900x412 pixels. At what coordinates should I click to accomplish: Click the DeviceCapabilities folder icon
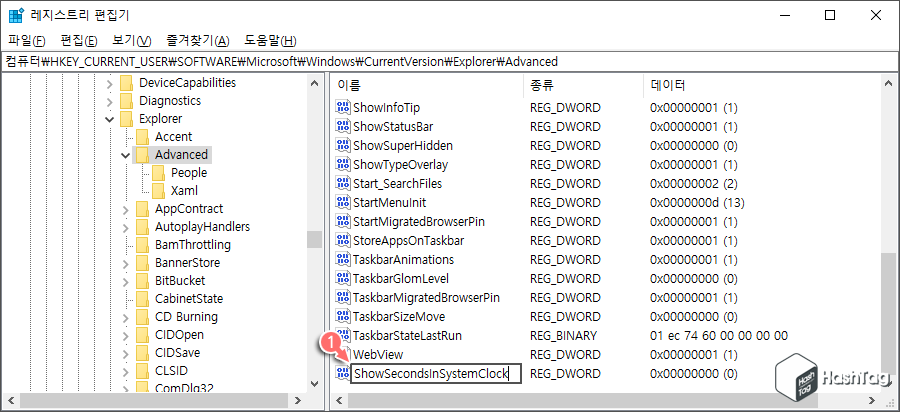pyautogui.click(x=126, y=83)
